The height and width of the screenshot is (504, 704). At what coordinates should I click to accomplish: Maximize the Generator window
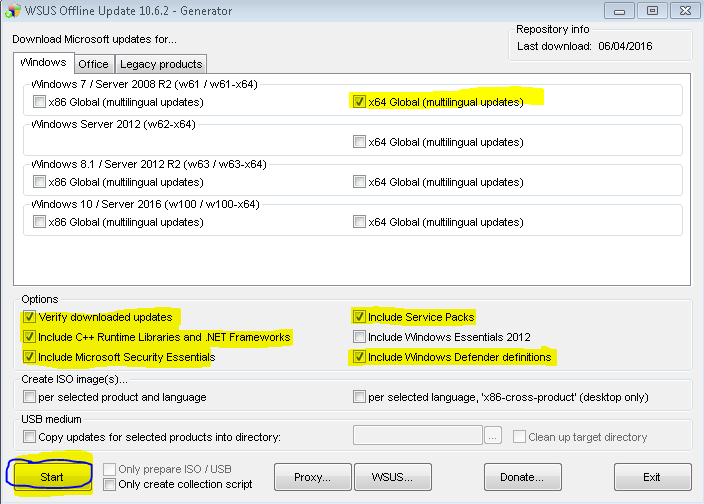(x=652, y=11)
